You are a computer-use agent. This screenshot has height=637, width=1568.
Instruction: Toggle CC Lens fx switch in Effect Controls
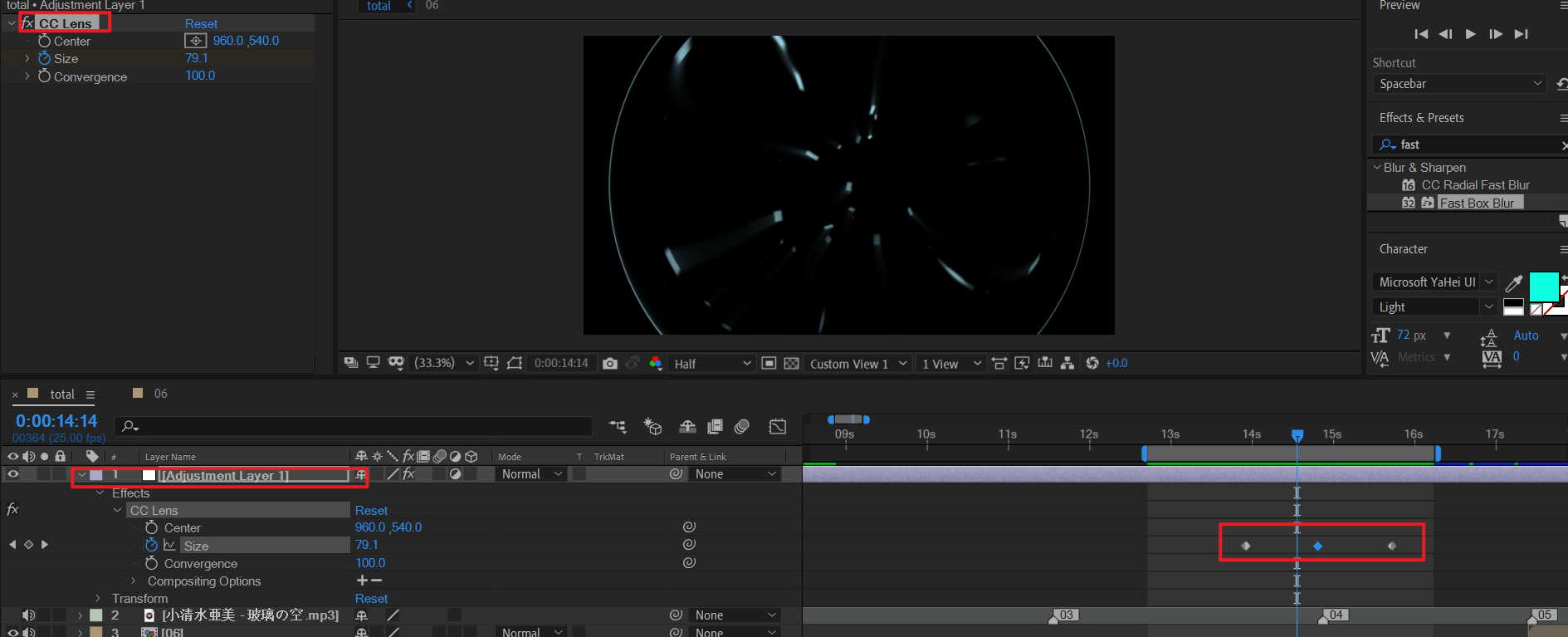tap(27, 23)
